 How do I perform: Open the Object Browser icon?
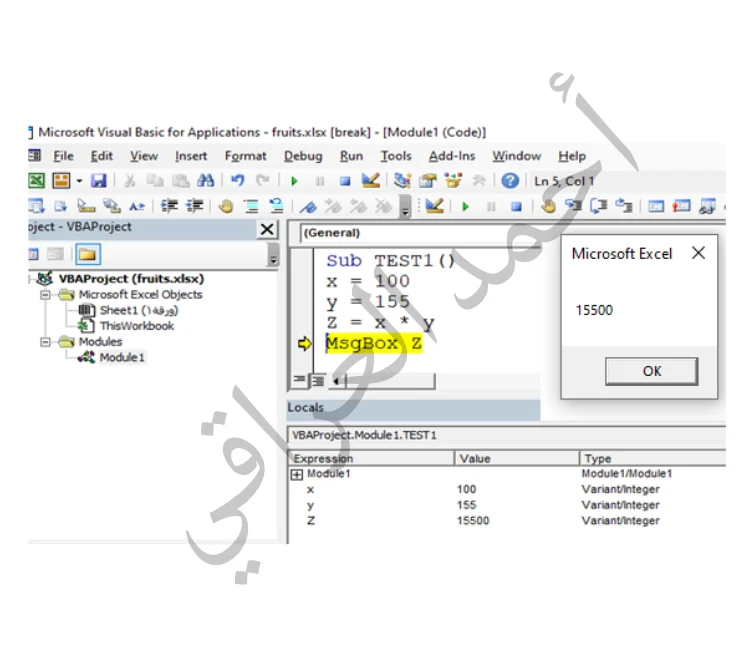453,181
